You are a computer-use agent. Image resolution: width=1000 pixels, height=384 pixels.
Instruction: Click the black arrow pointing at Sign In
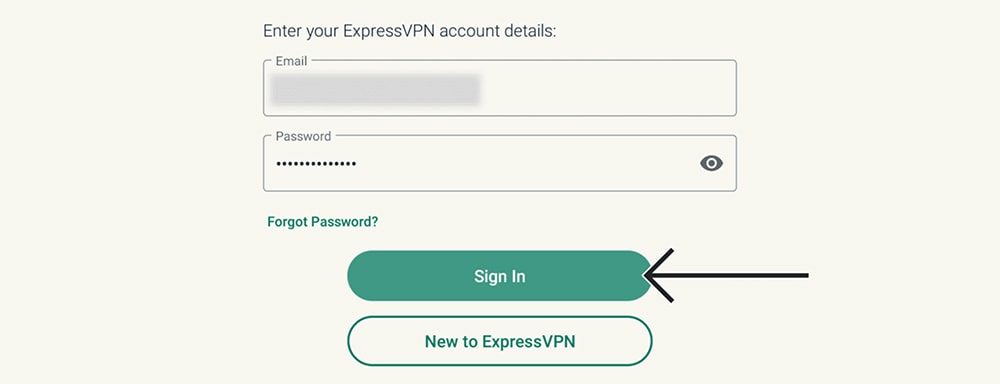(726, 276)
